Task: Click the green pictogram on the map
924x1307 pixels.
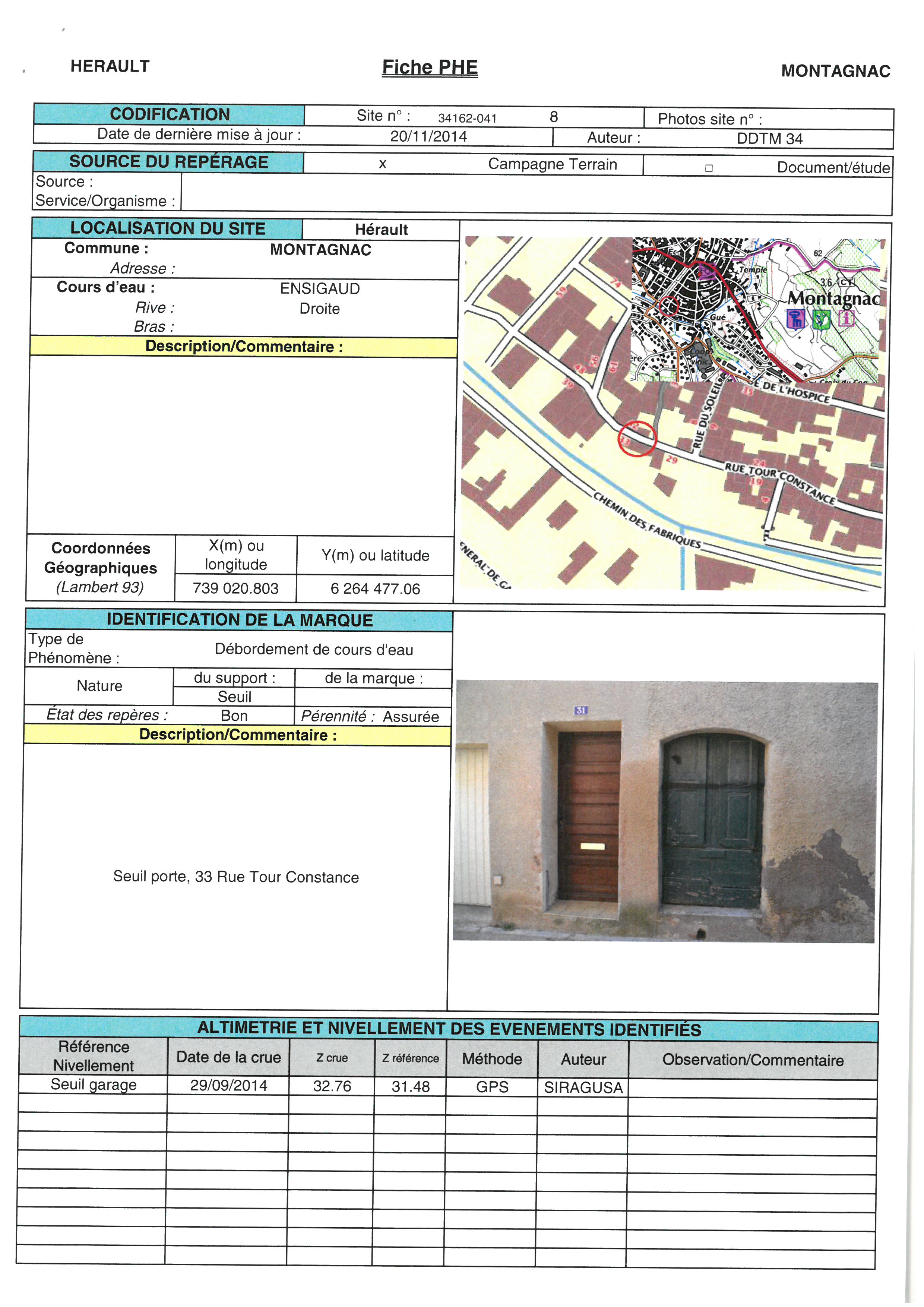Action: [x=821, y=319]
